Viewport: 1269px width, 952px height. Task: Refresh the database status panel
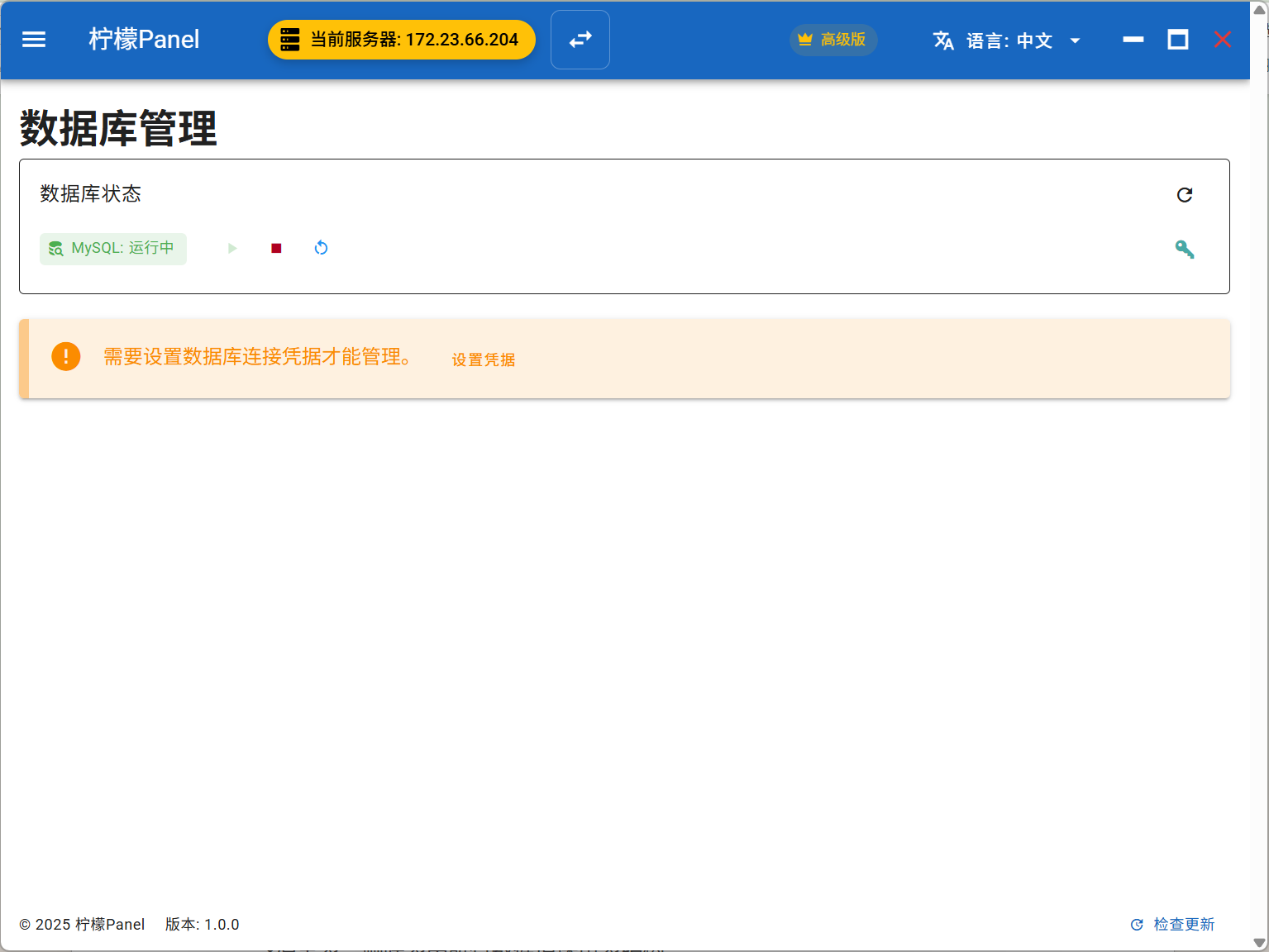point(1184,194)
